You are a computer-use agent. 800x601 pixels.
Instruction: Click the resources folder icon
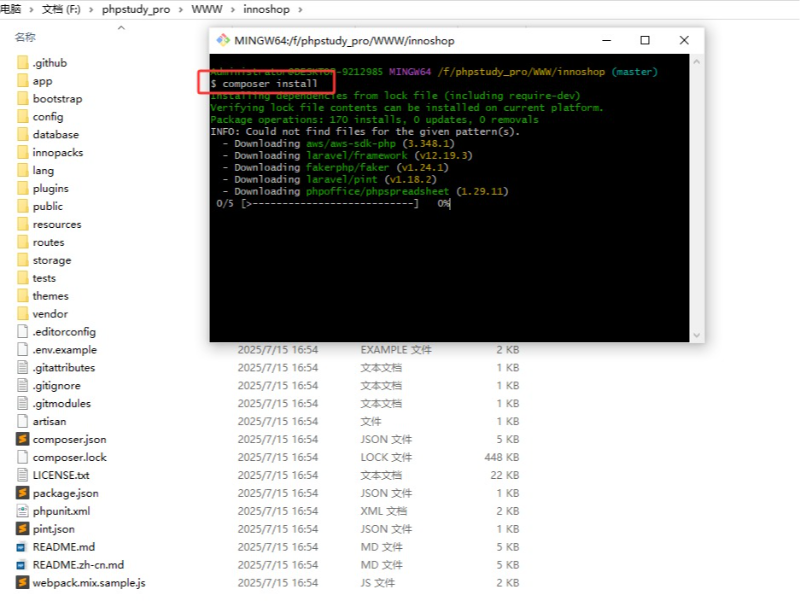[x=22, y=224]
